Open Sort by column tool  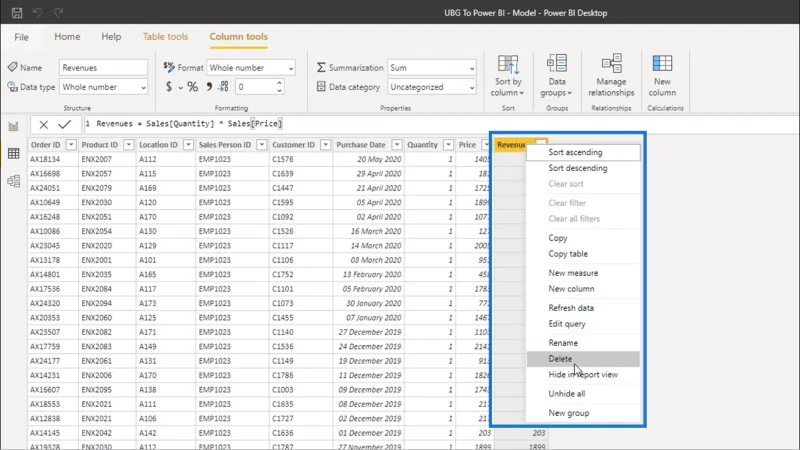pos(508,76)
